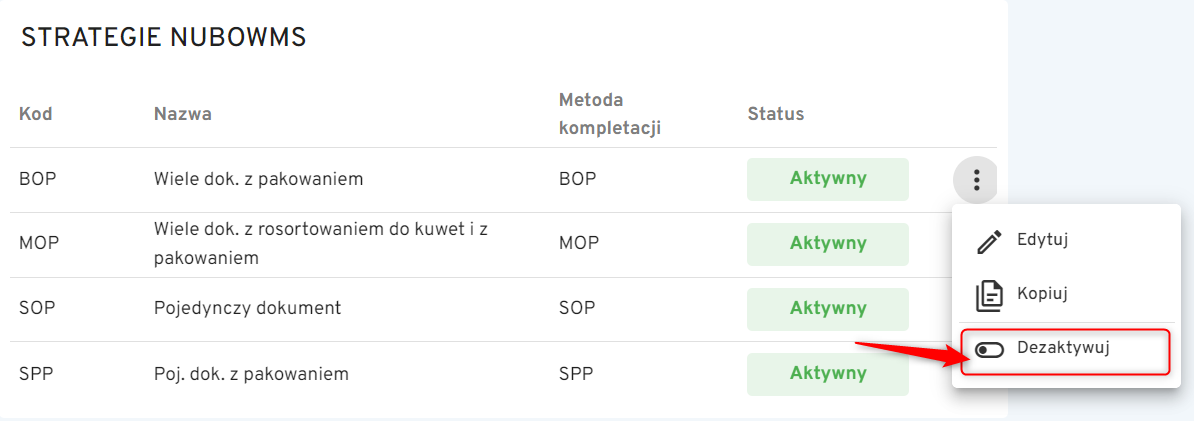This screenshot has height=421, width=1194.
Task: Click the pencil icon beside Edytuj
Action: click(989, 241)
